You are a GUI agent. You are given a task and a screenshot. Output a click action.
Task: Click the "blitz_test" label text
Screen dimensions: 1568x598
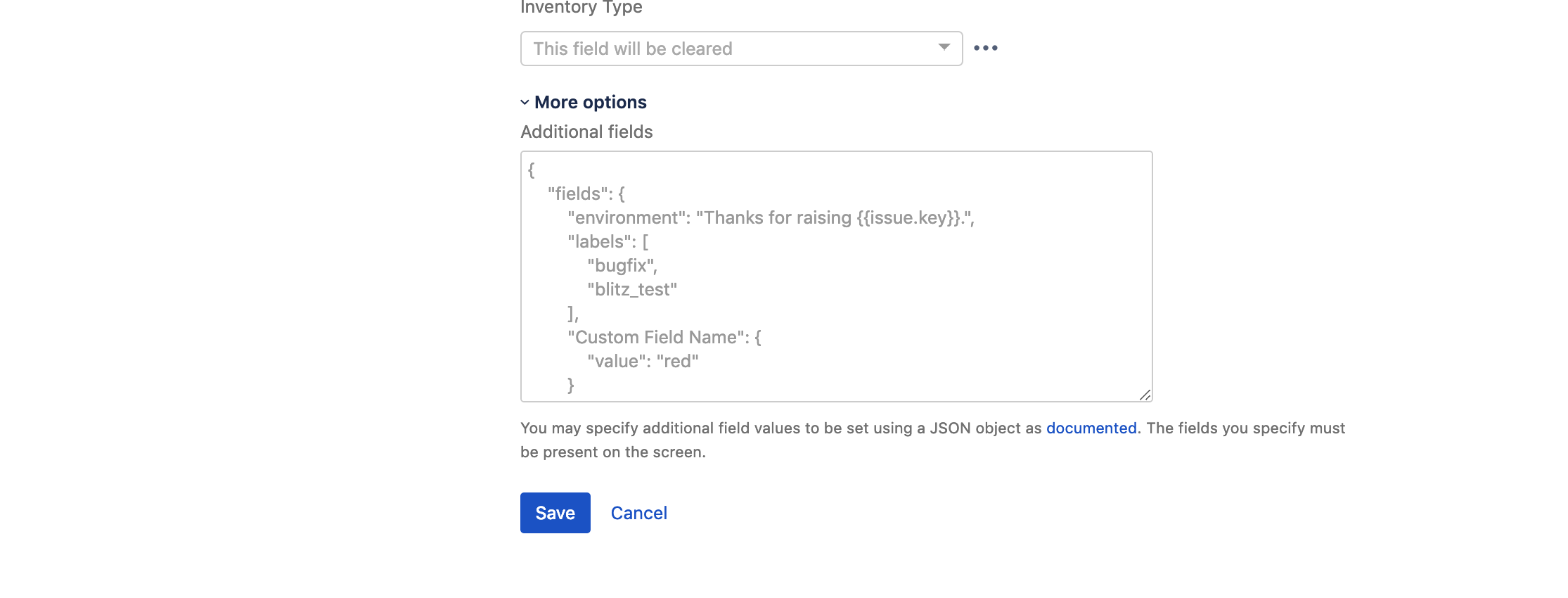click(632, 289)
